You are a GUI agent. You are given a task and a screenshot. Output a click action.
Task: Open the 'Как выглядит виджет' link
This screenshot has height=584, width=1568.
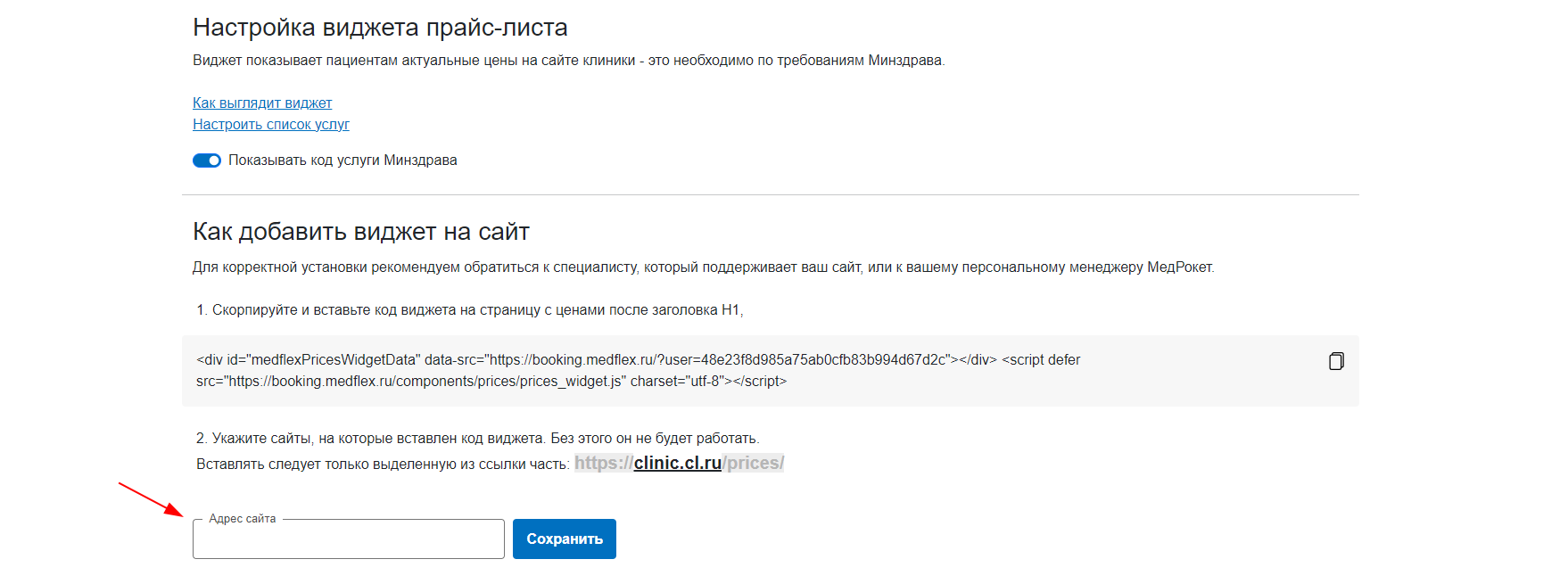(x=262, y=103)
